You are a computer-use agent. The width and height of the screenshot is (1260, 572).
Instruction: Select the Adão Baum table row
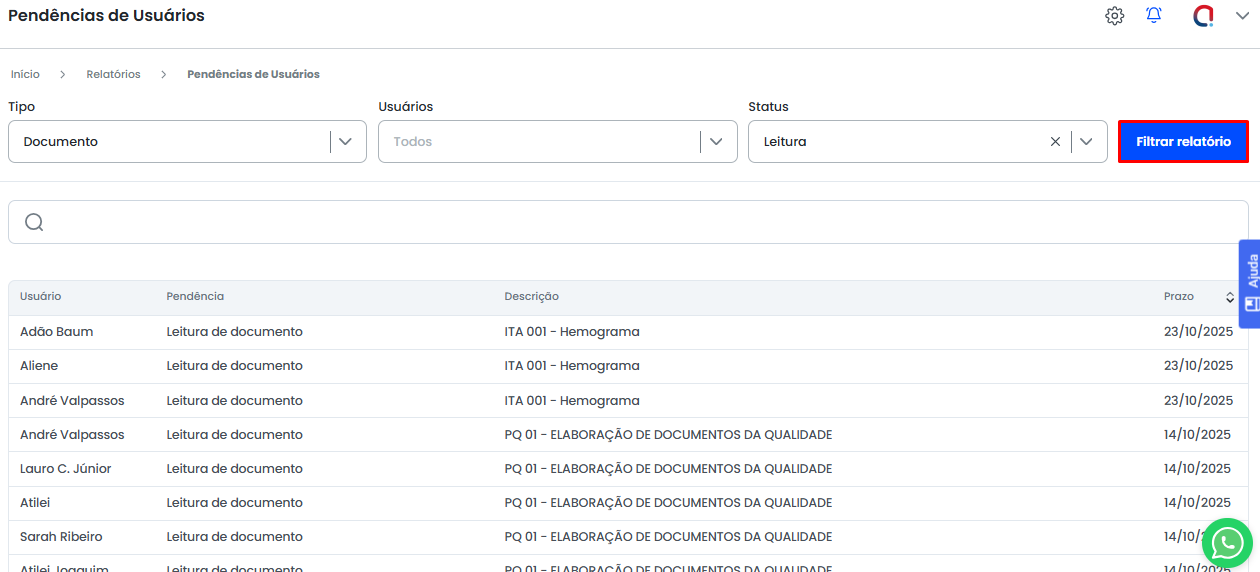(57, 332)
